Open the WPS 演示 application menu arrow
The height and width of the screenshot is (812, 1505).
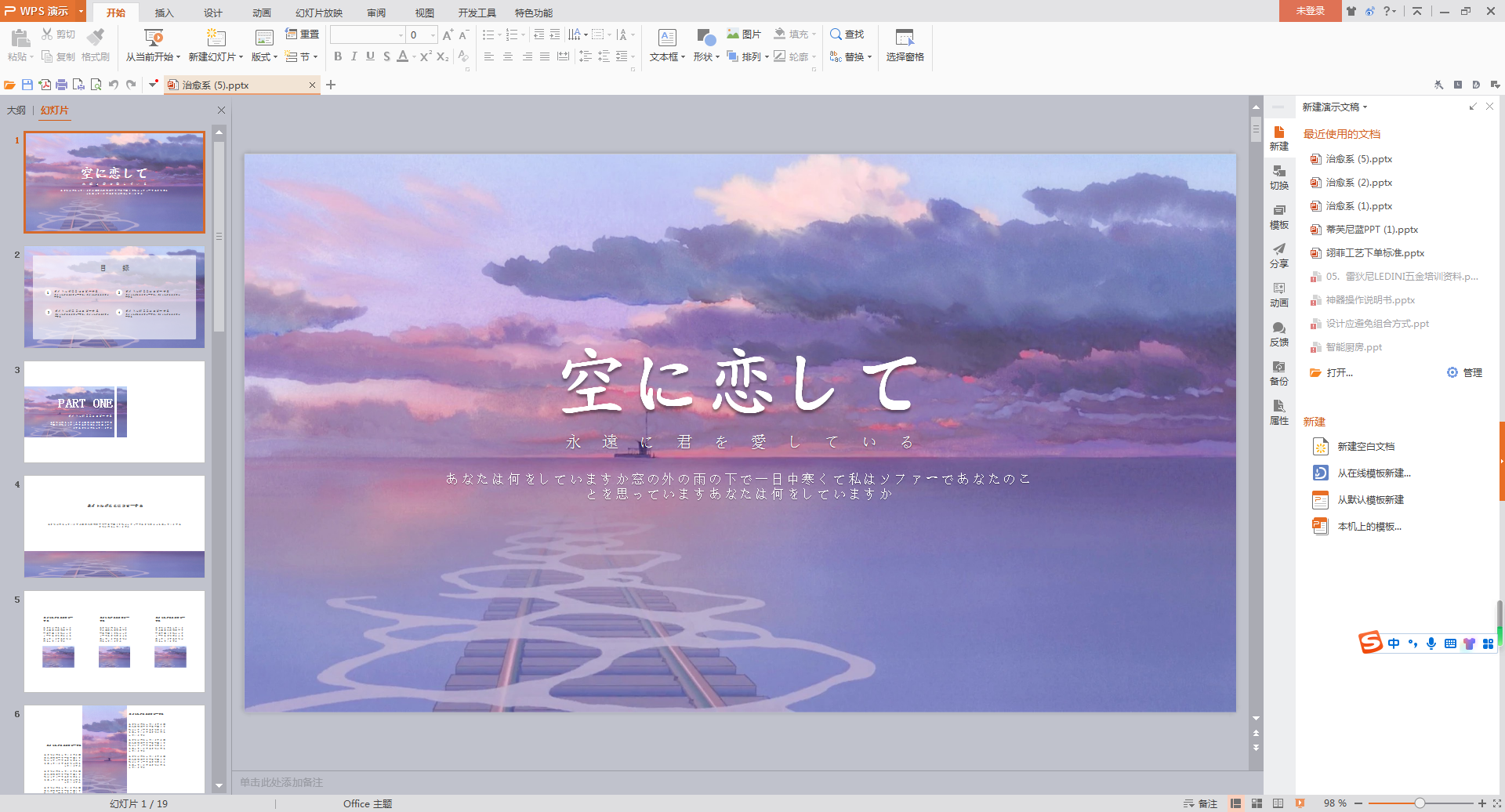tap(81, 11)
